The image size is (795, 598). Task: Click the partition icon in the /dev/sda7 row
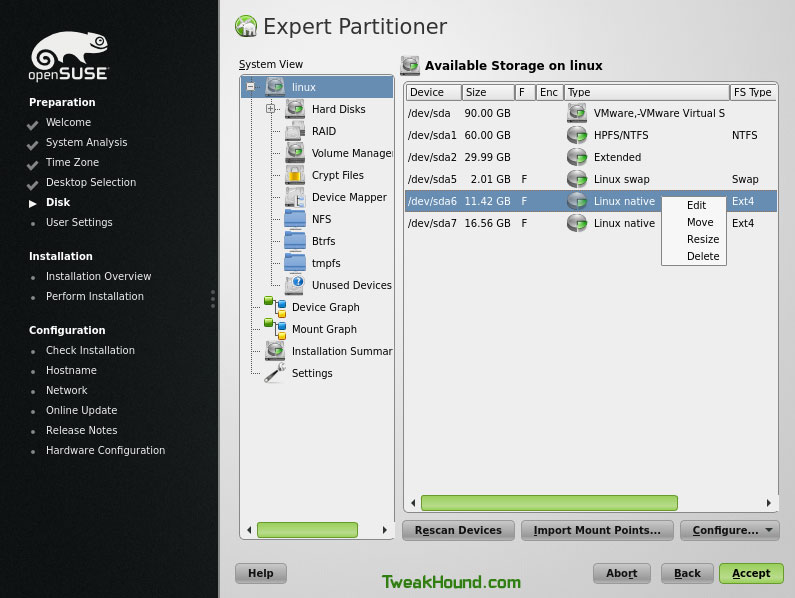(577, 223)
